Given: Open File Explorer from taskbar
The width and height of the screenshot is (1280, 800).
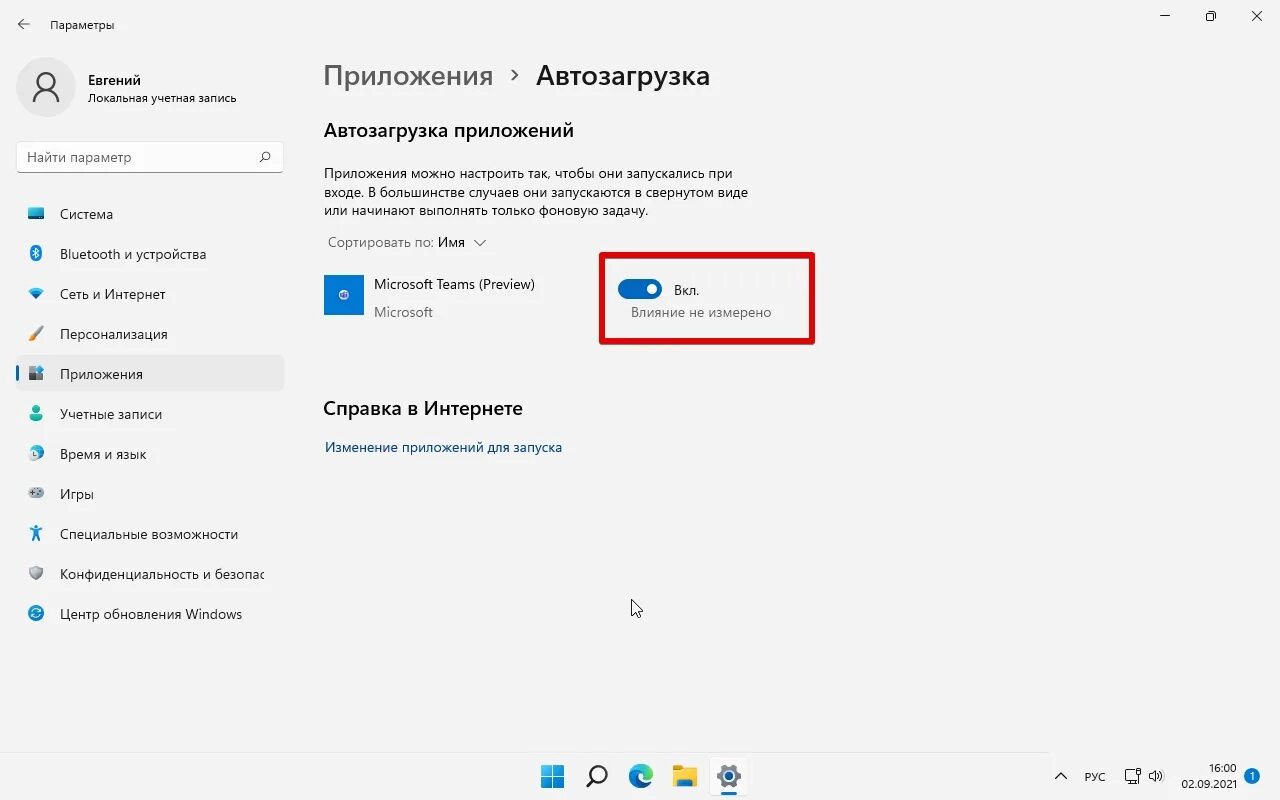Looking at the screenshot, I should 685,776.
